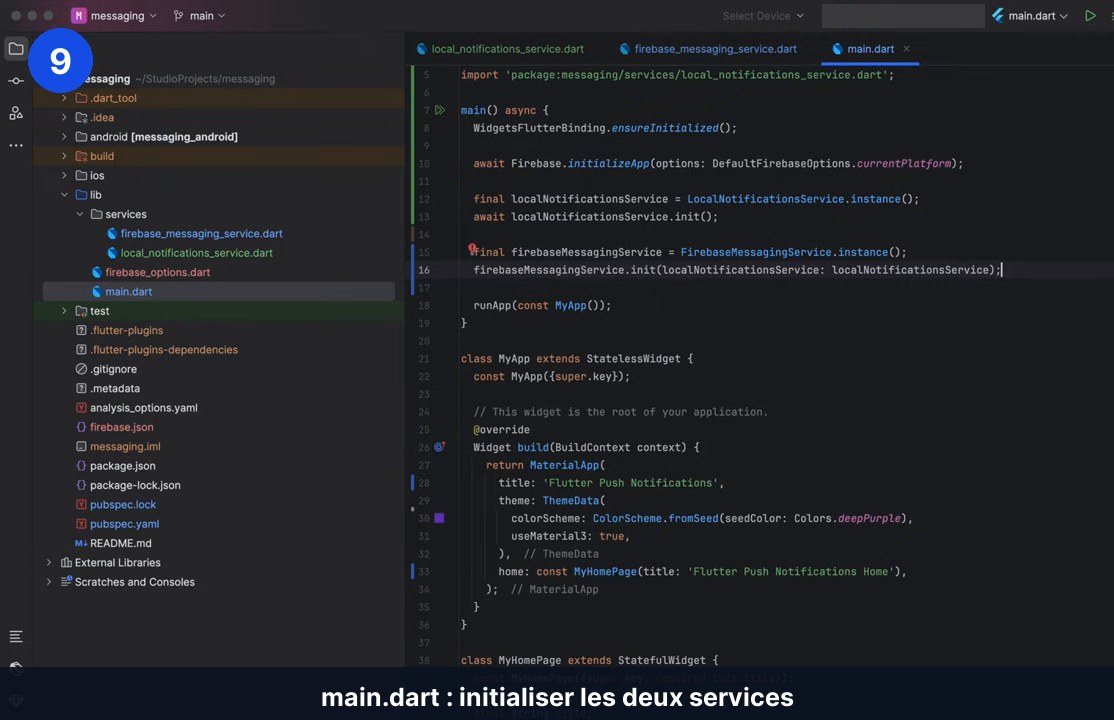Expand External Libraries node
The width and height of the screenshot is (1114, 720).
(x=48, y=562)
